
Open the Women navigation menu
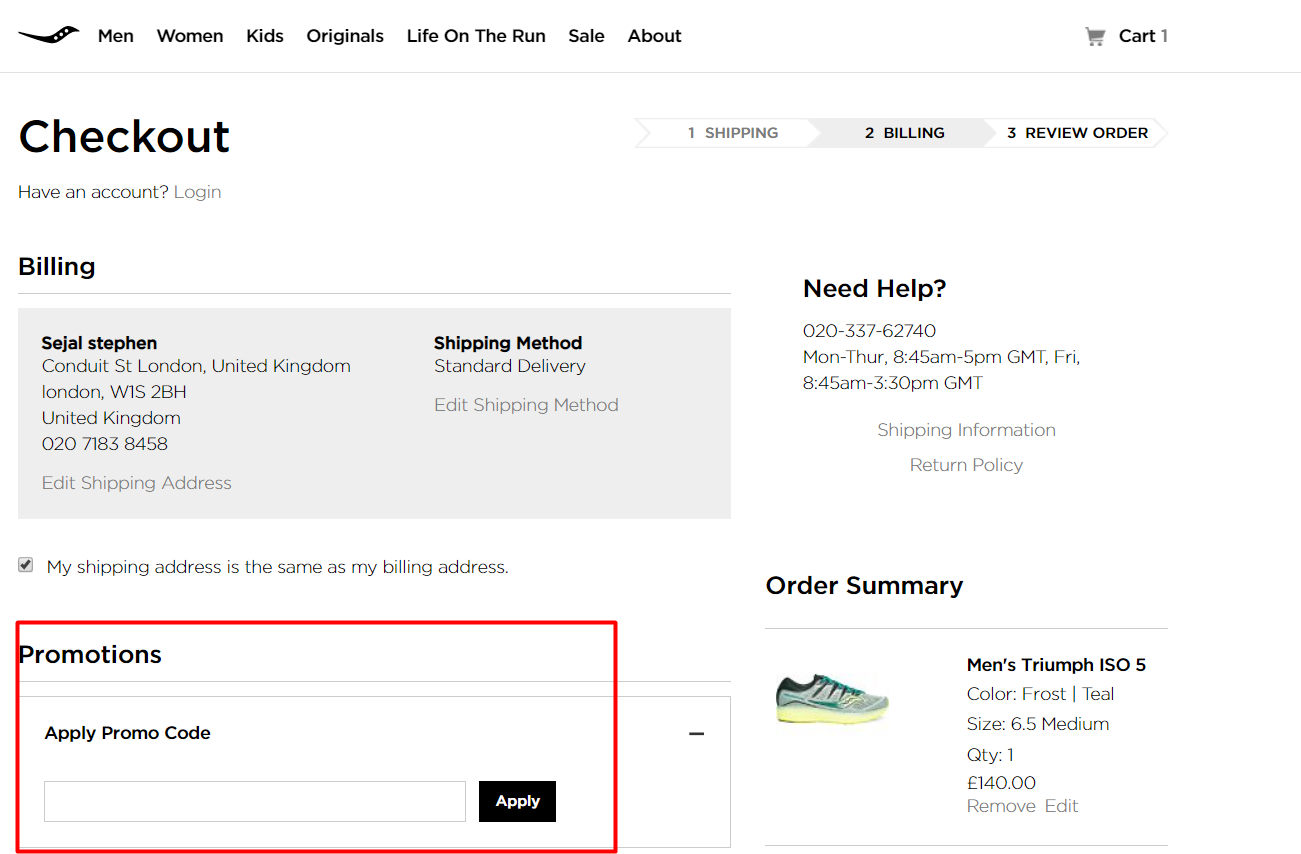(190, 36)
